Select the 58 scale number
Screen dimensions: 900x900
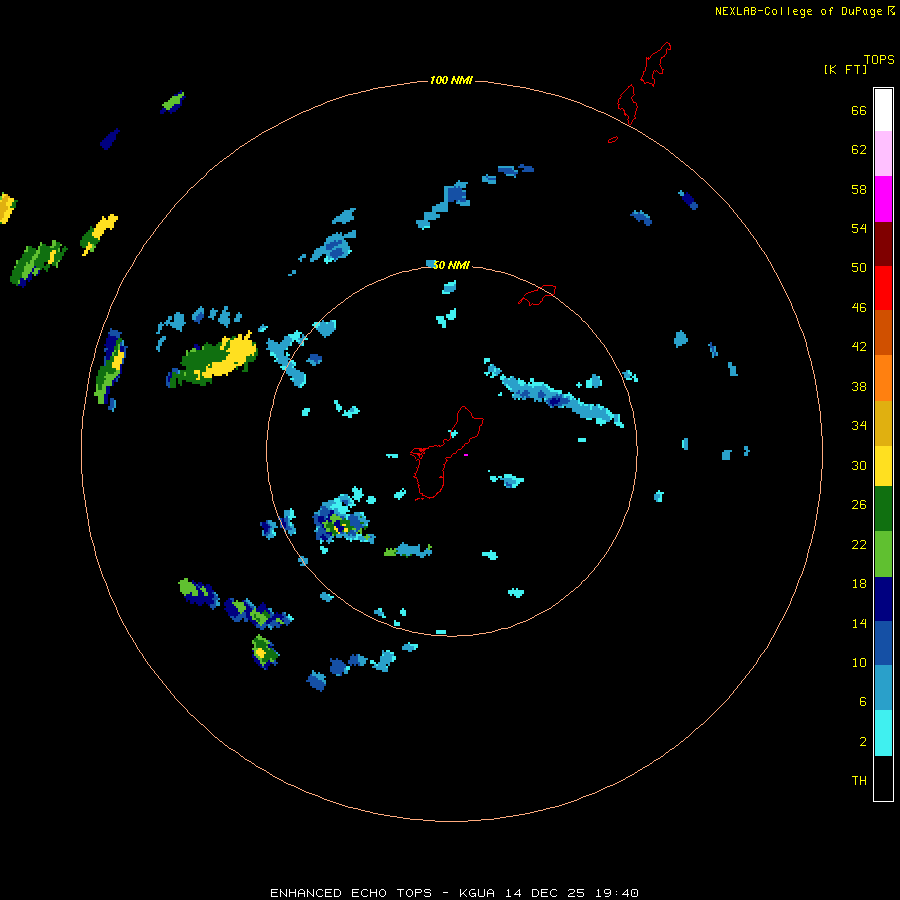coord(859,189)
